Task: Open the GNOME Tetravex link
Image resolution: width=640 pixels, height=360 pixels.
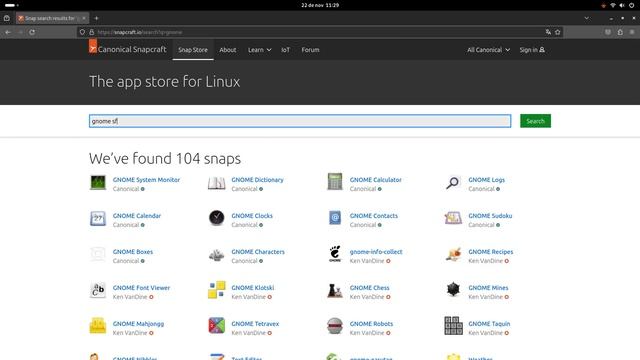Action: [255, 324]
